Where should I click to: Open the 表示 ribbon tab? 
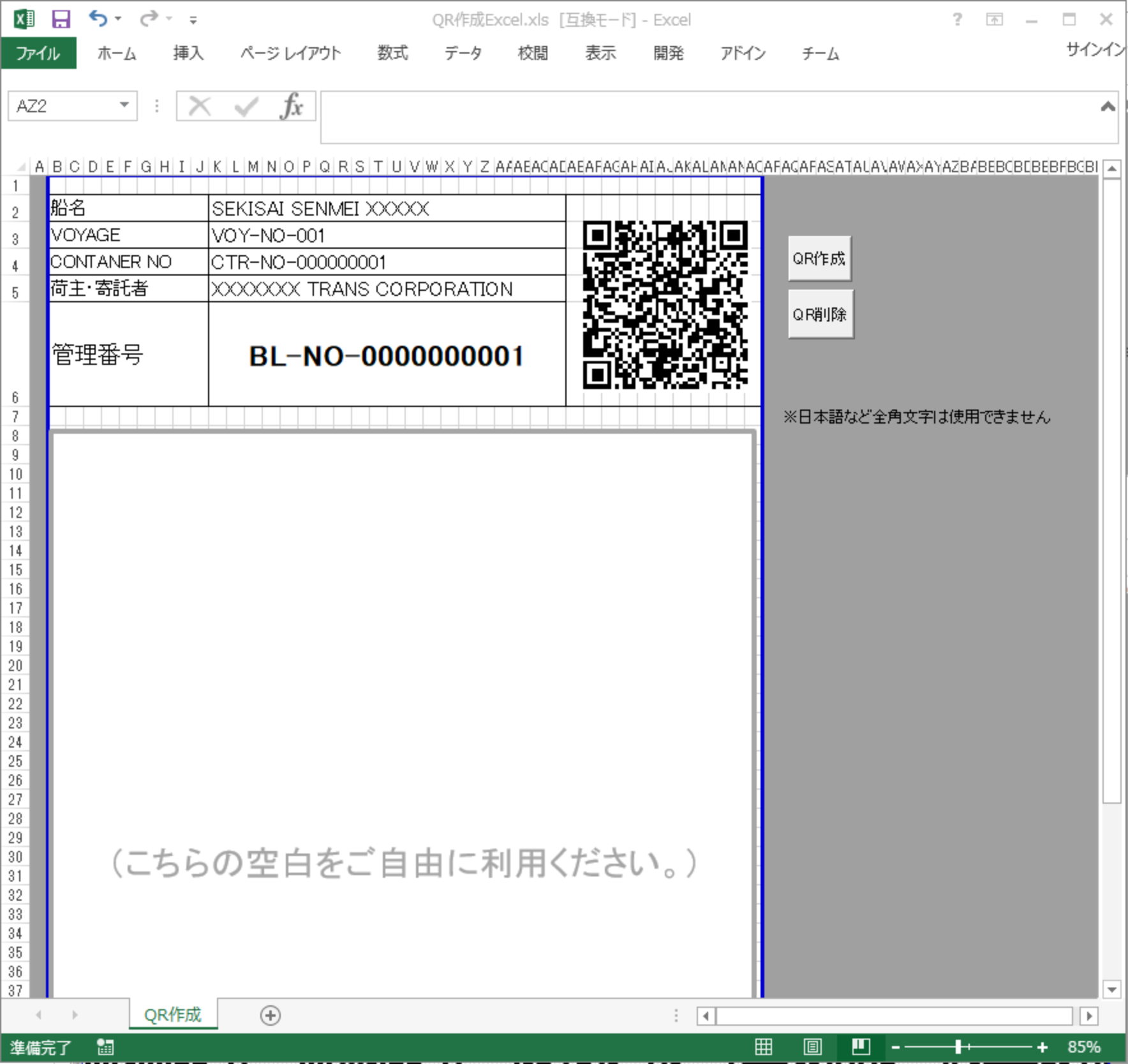point(600,53)
